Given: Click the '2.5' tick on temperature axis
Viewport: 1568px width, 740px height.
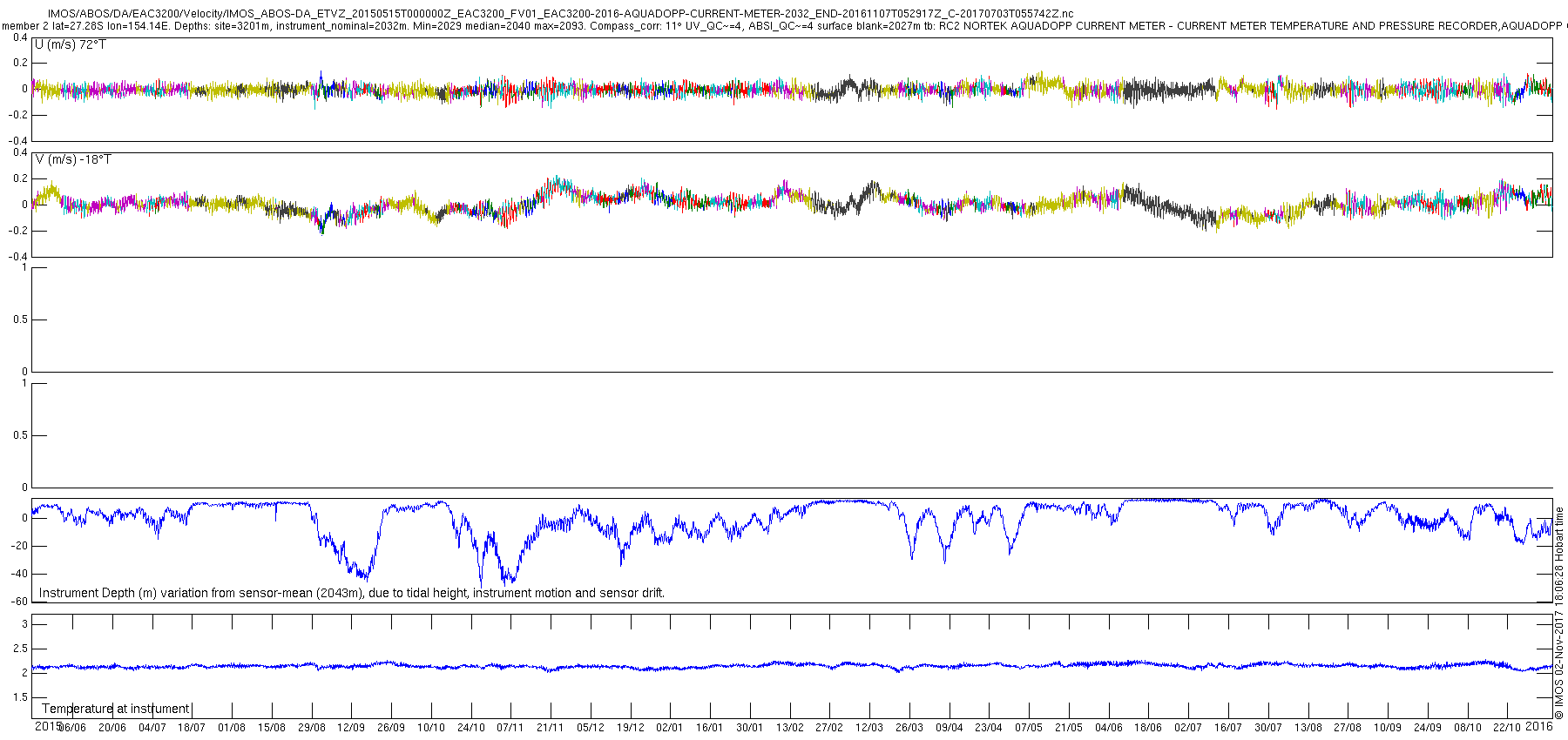Looking at the screenshot, I should pyautogui.click(x=21, y=649).
